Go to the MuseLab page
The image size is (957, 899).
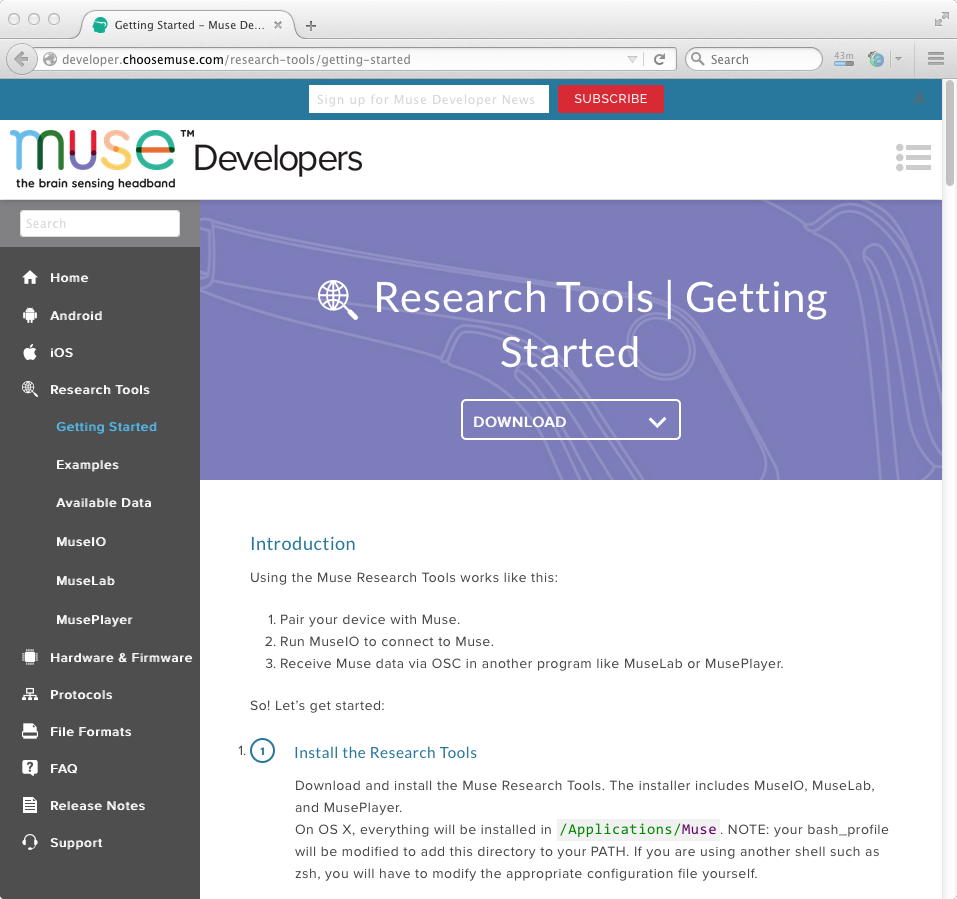(x=85, y=580)
